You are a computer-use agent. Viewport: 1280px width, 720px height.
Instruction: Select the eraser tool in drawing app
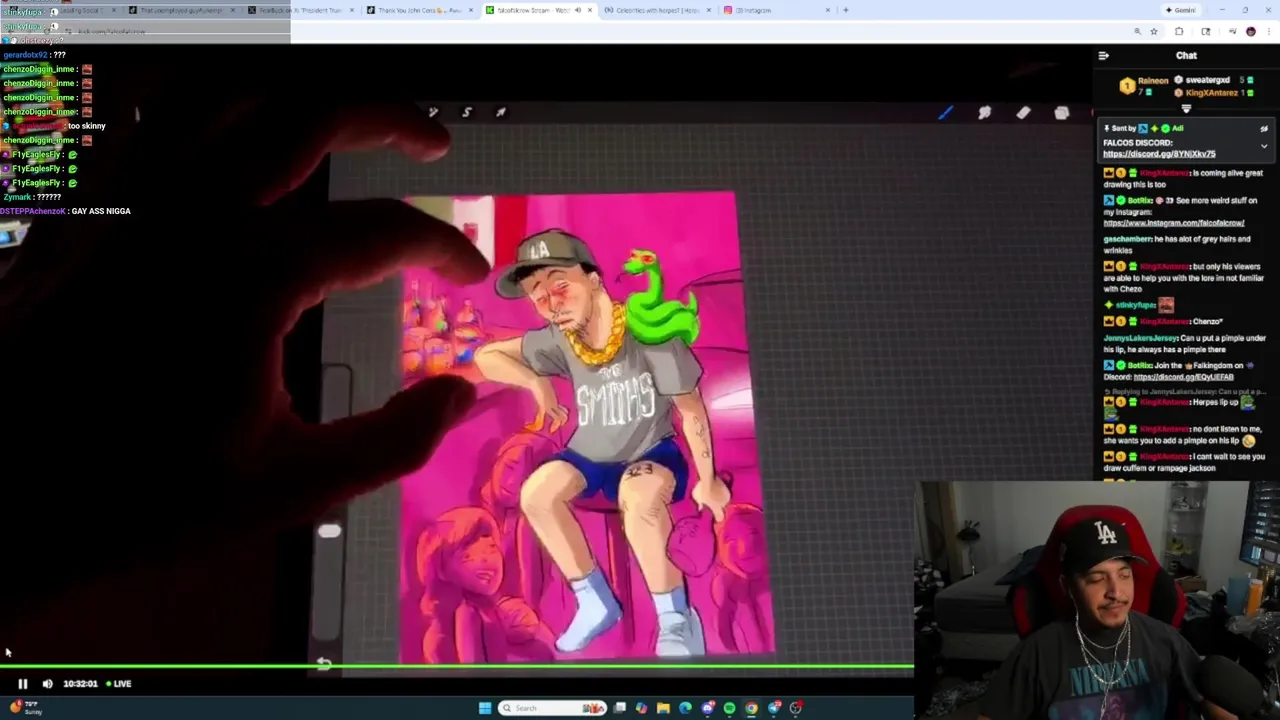pyautogui.click(x=1023, y=113)
